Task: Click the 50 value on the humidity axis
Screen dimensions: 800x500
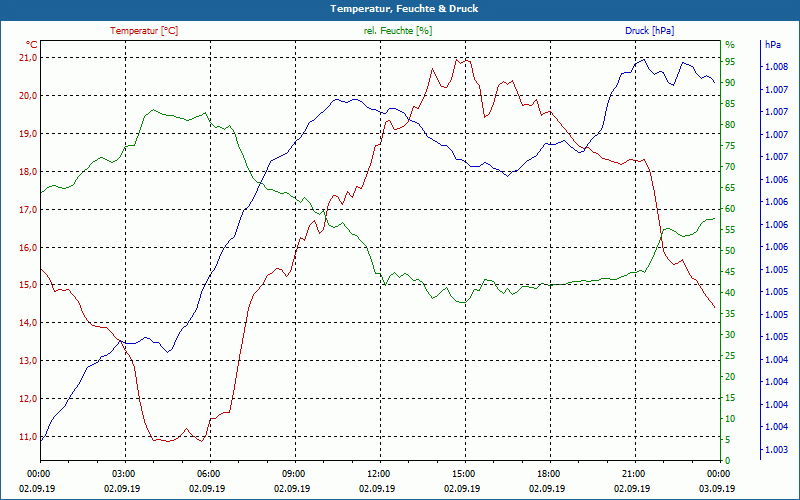Action: (730, 251)
